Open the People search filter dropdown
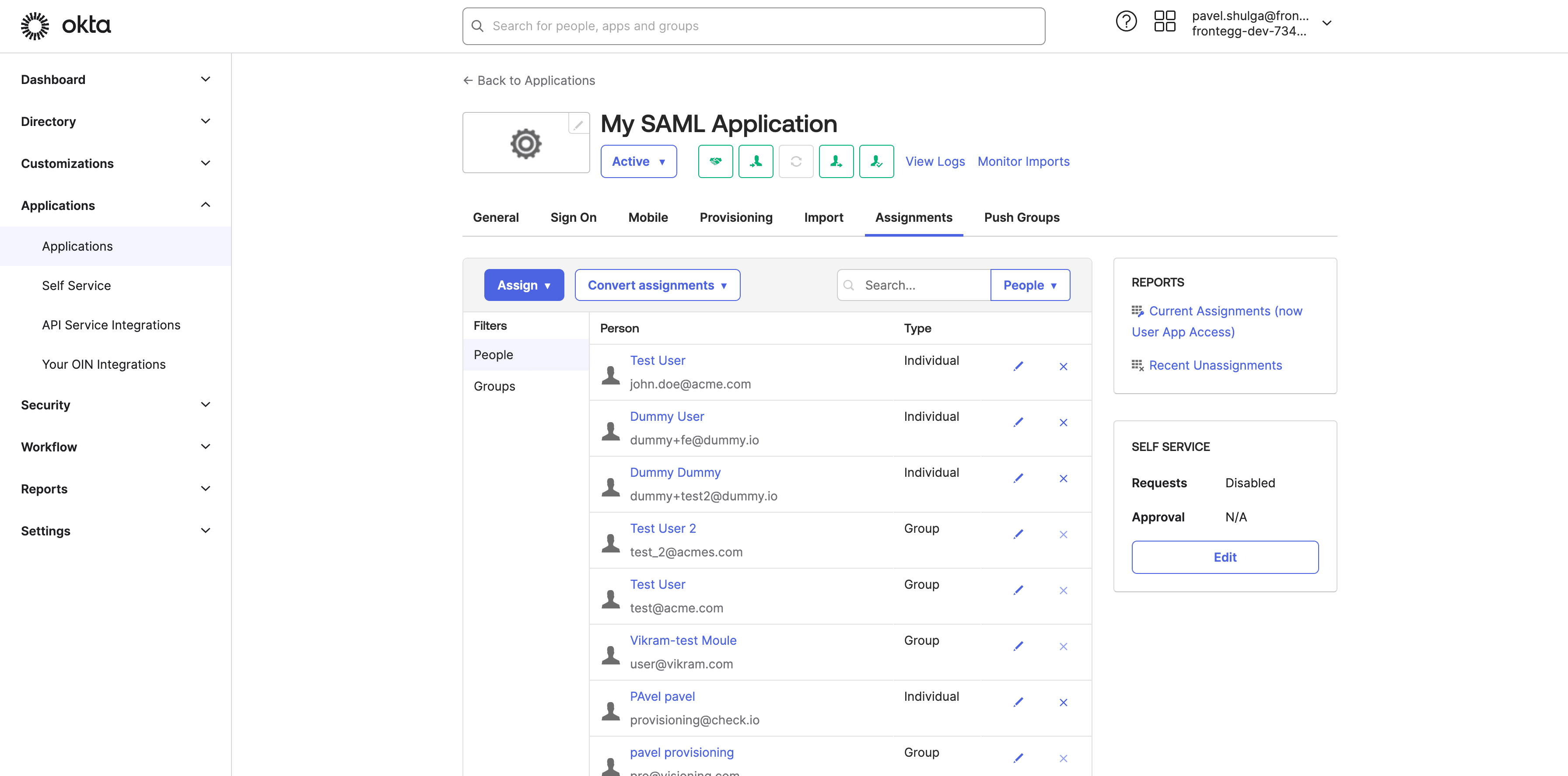 click(x=1030, y=285)
